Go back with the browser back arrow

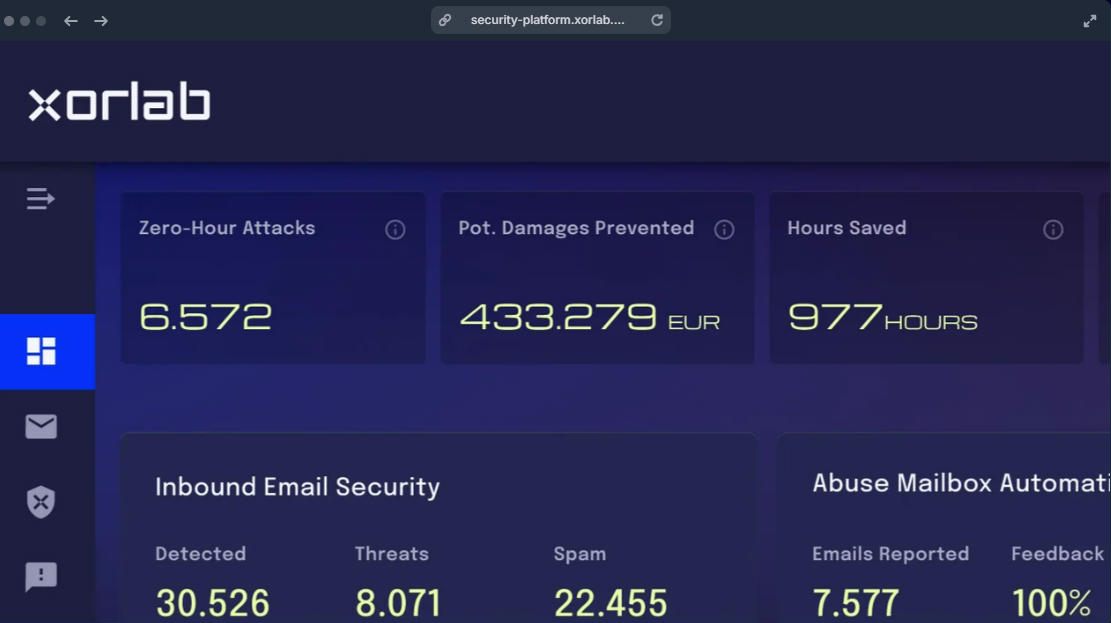tap(70, 21)
